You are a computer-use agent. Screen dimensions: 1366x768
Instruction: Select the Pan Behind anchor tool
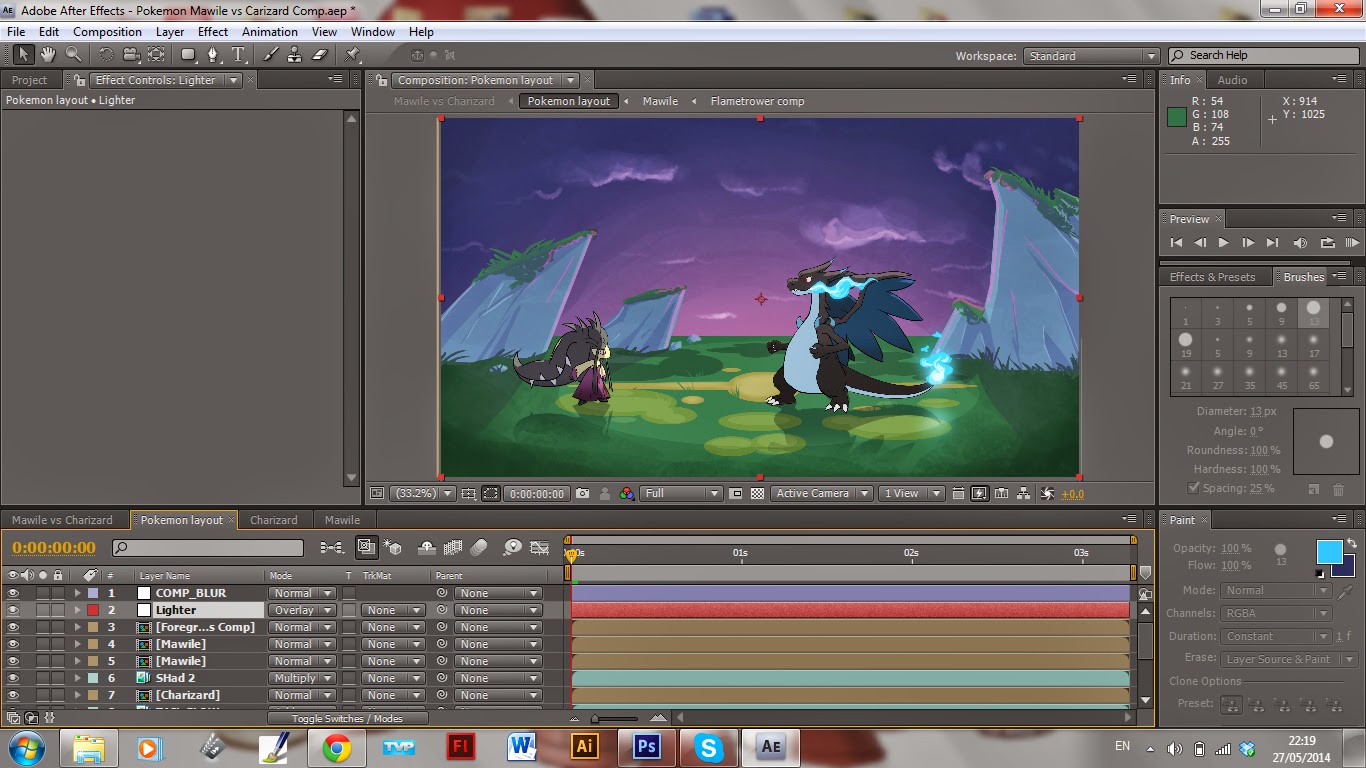156,55
